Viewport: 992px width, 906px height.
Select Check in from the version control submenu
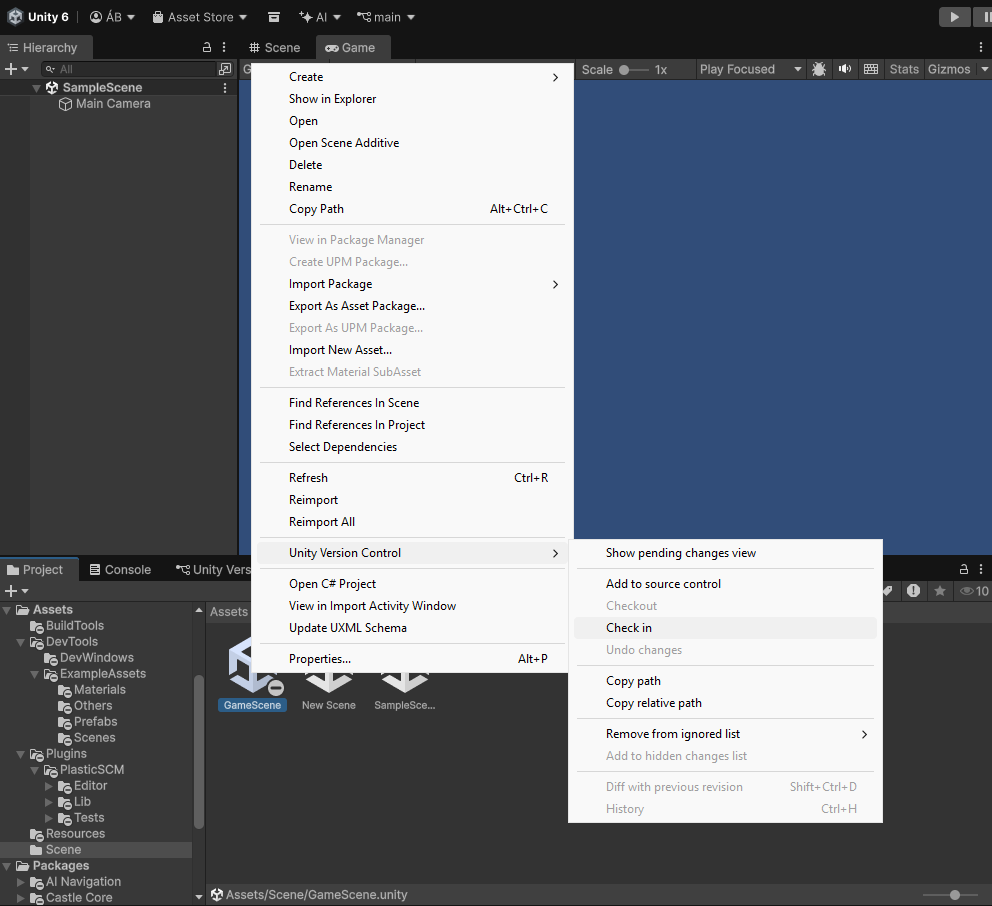(x=630, y=628)
